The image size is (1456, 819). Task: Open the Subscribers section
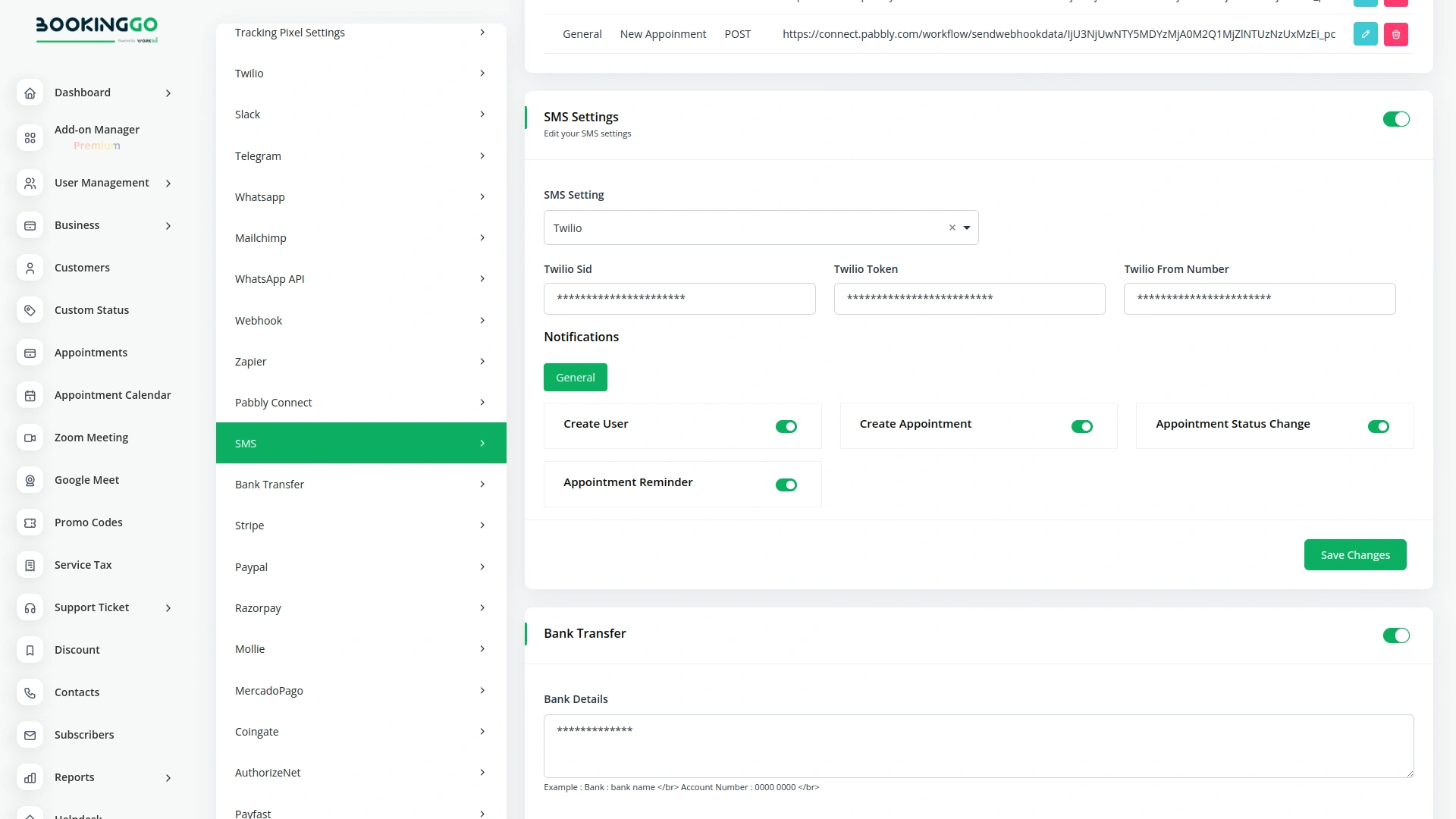click(x=84, y=735)
